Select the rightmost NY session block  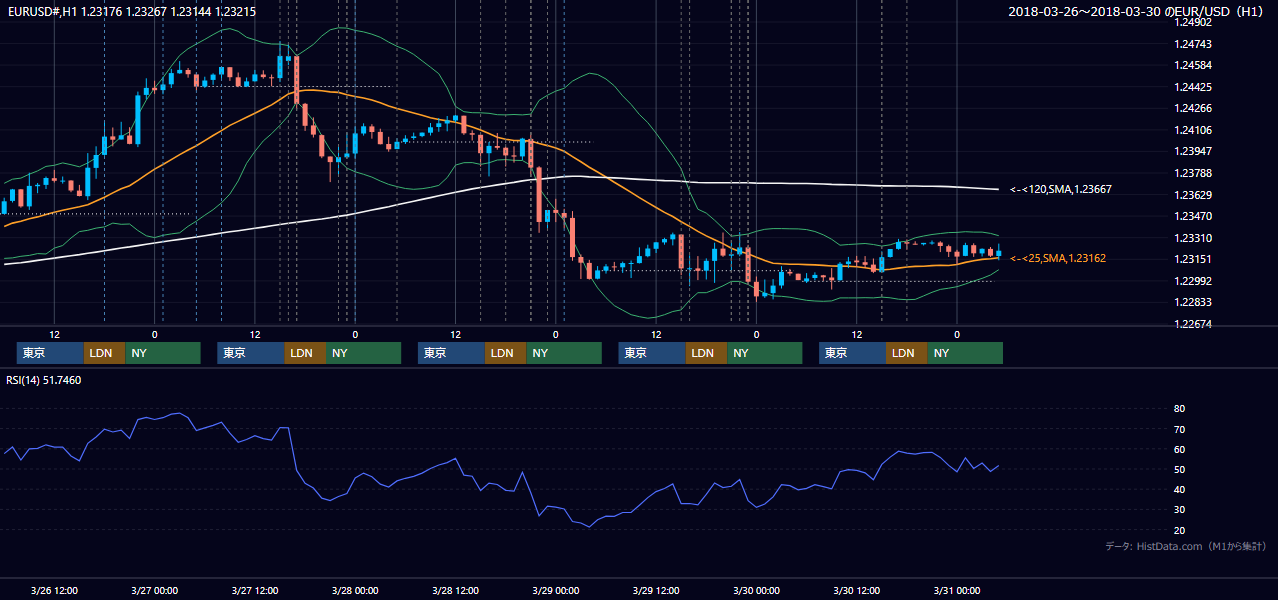(965, 353)
